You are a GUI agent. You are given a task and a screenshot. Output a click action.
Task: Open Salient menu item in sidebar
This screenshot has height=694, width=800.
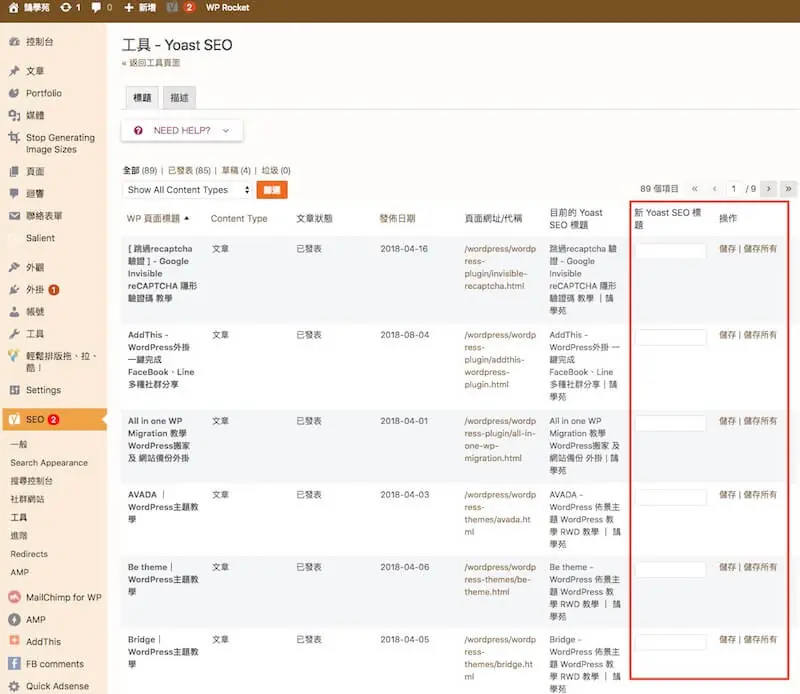pos(40,238)
